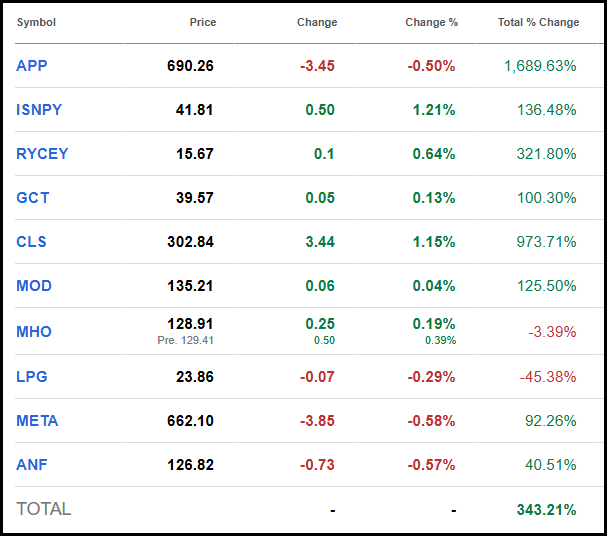Screen dimensions: 607x536
Task: Sort by Total % Change header
Action: point(538,22)
